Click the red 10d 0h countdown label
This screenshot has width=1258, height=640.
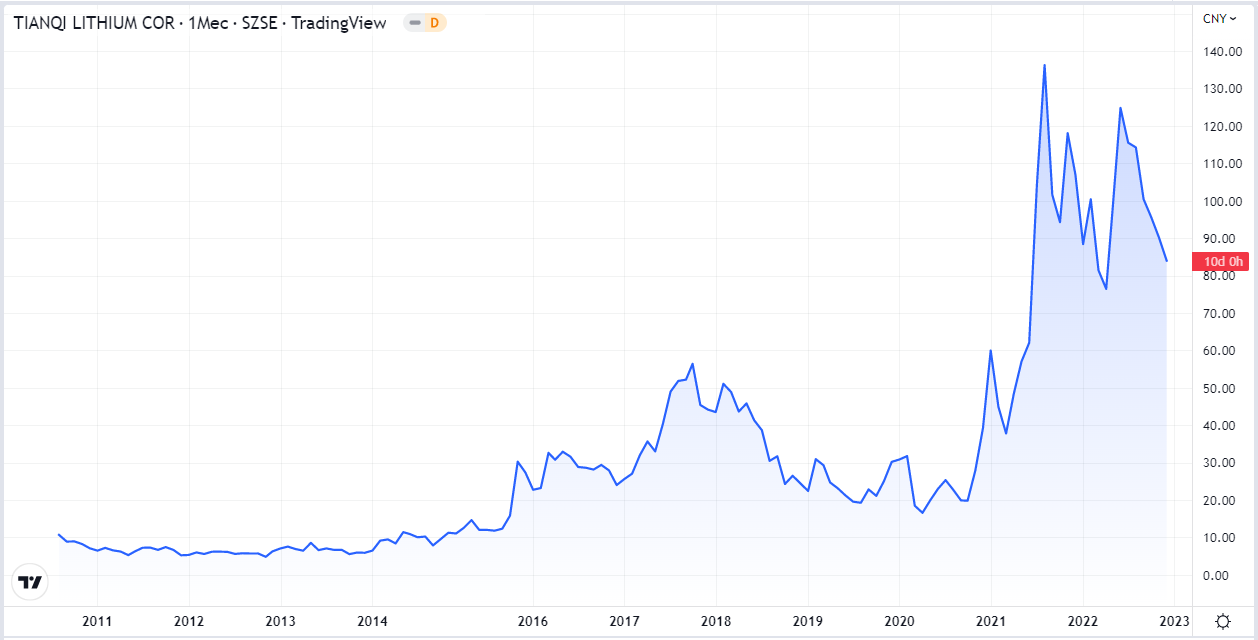pyautogui.click(x=1222, y=262)
